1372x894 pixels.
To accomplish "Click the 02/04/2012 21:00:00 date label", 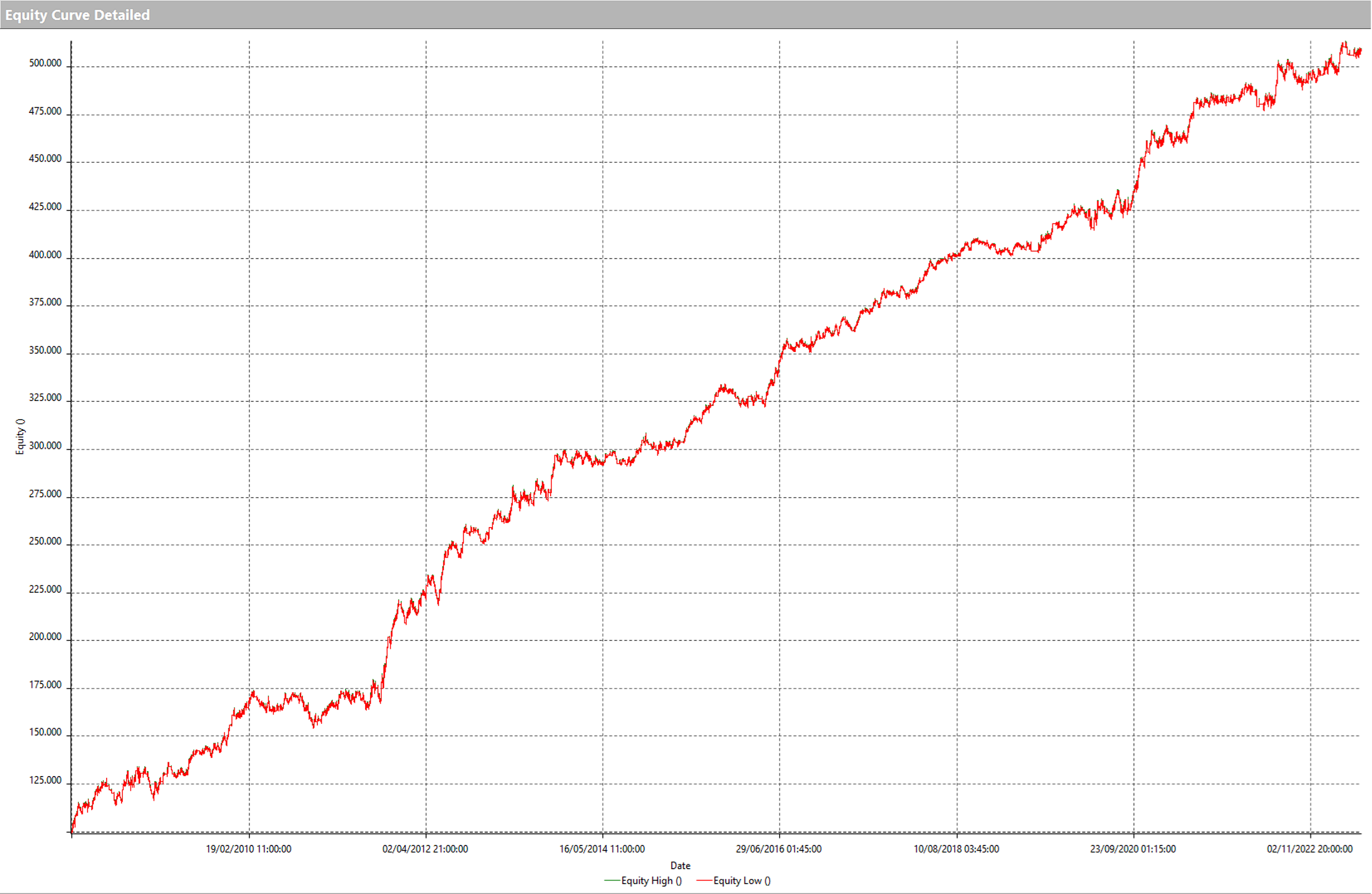I will click(x=425, y=849).
